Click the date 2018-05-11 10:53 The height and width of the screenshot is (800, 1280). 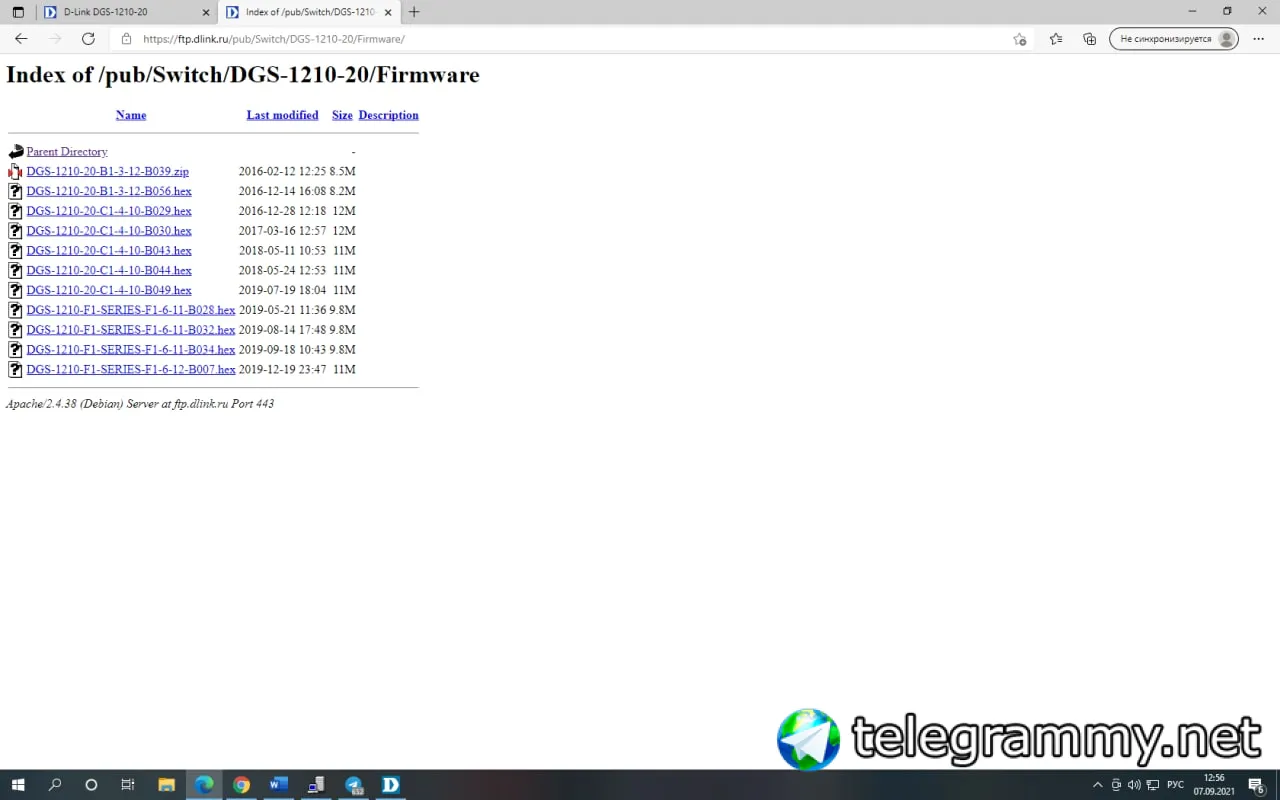coord(282,251)
